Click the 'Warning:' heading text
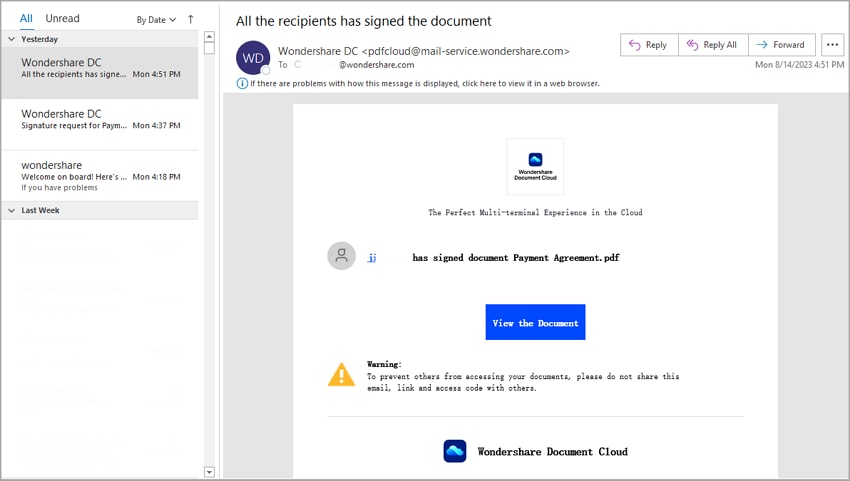This screenshot has width=850, height=481. (x=384, y=364)
